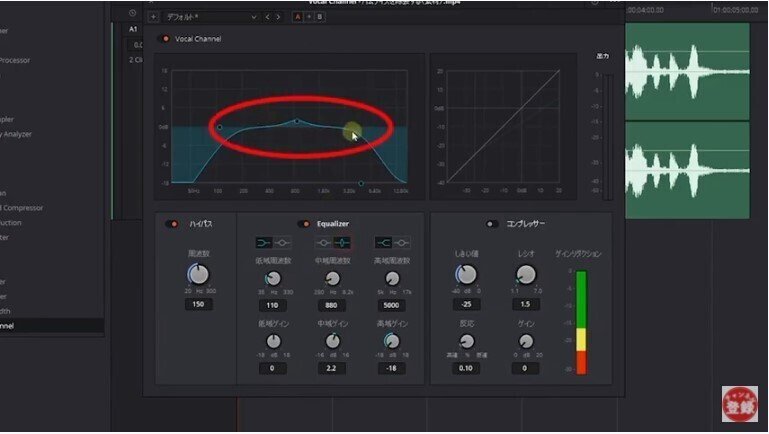Click the Equalizer section heading text
Image resolution: width=769 pixels, height=434 pixels.
click(333, 224)
